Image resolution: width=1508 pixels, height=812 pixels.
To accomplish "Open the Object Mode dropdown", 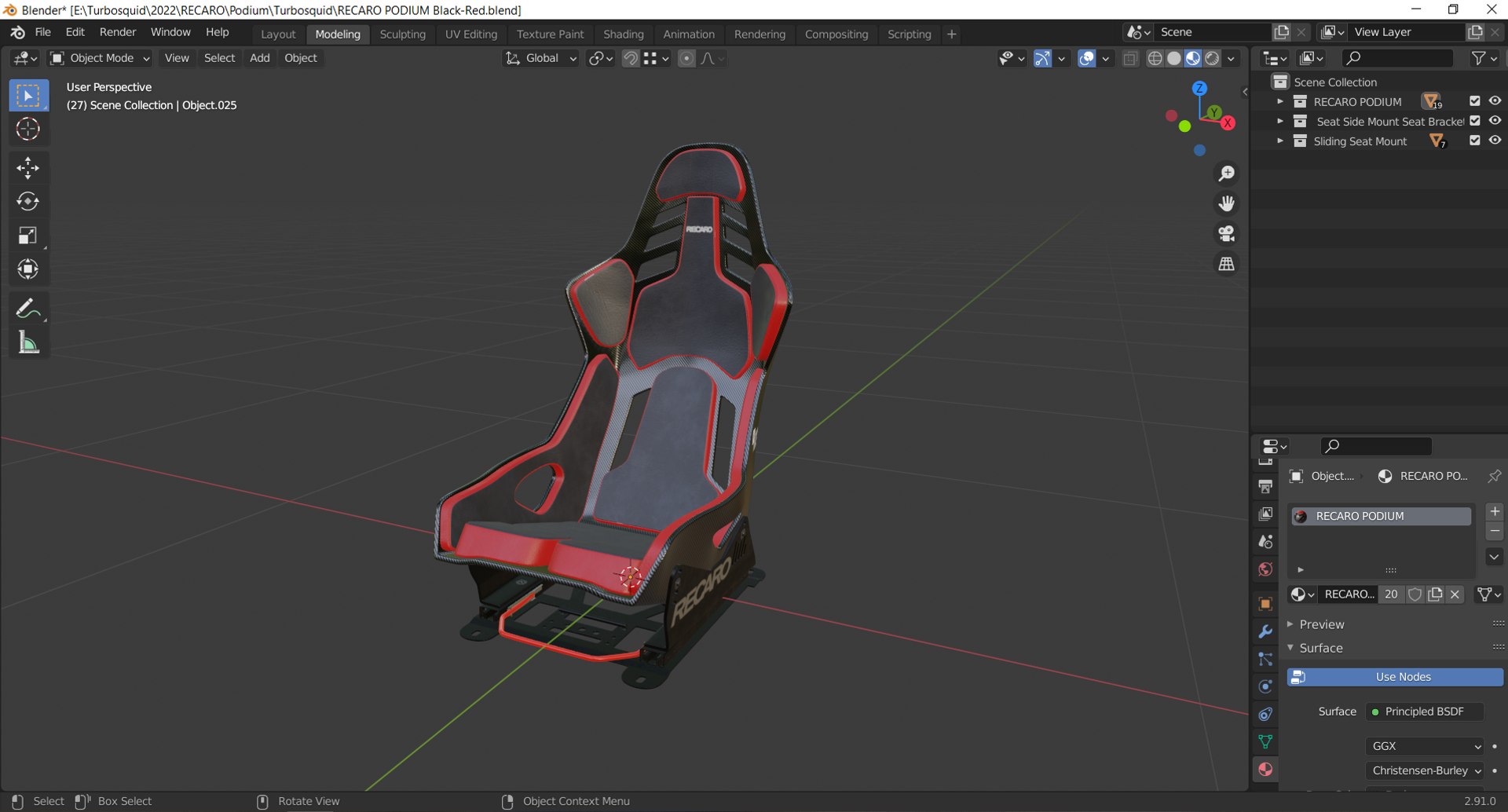I will tap(100, 58).
